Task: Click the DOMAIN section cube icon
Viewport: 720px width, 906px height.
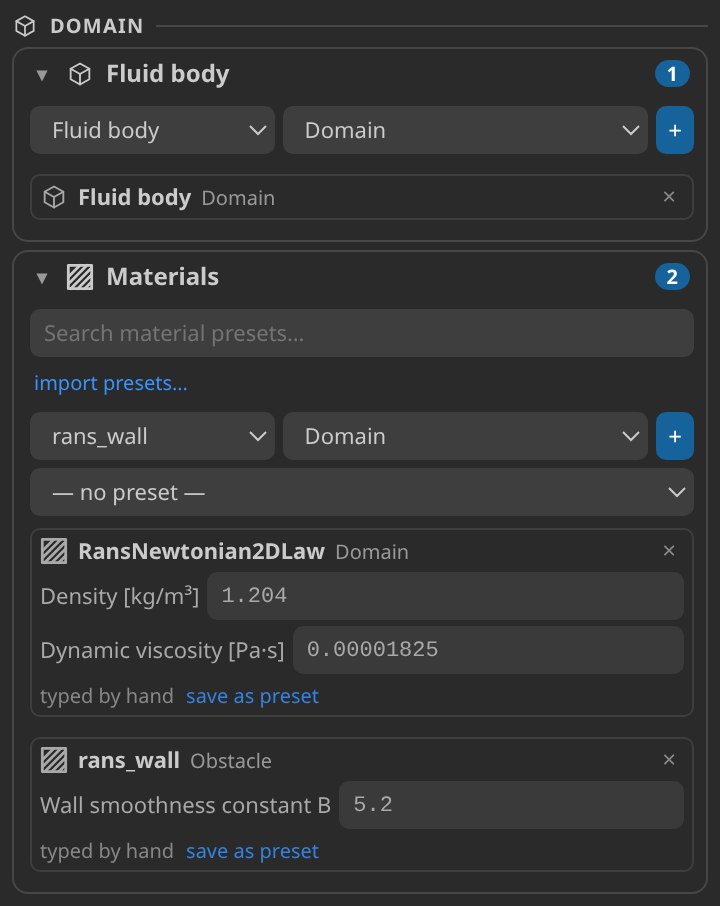Action: click(x=25, y=26)
